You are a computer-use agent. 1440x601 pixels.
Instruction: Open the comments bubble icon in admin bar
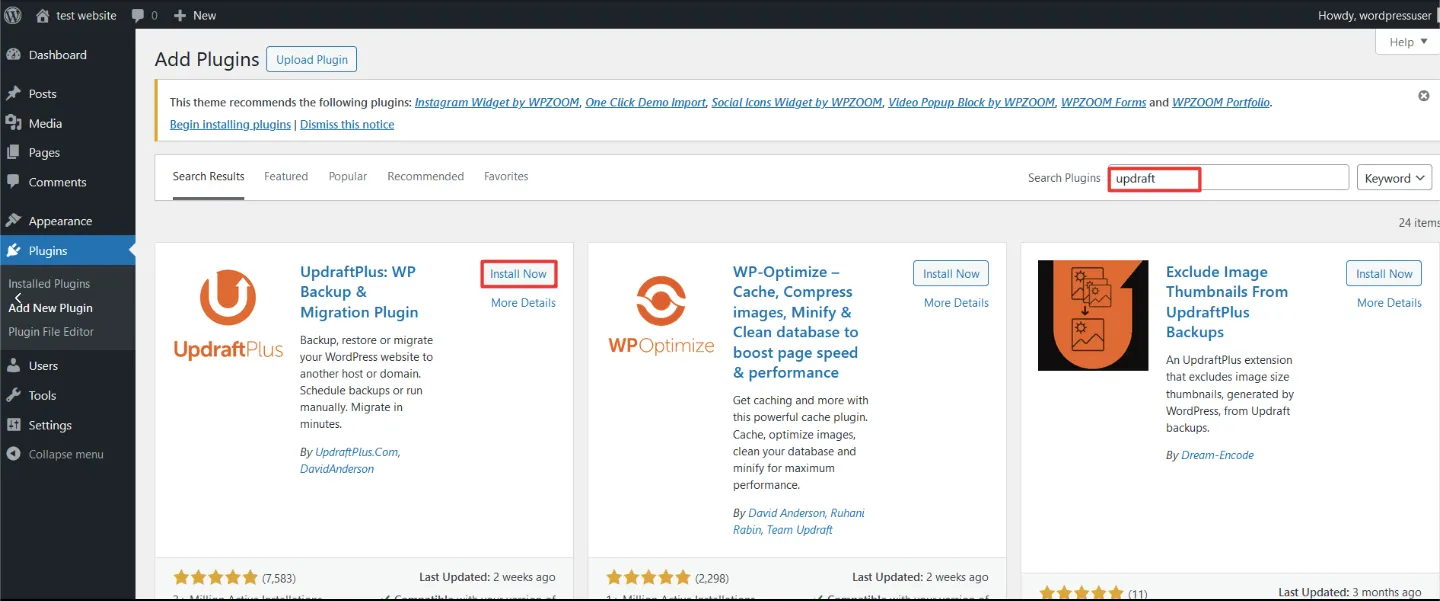point(138,16)
